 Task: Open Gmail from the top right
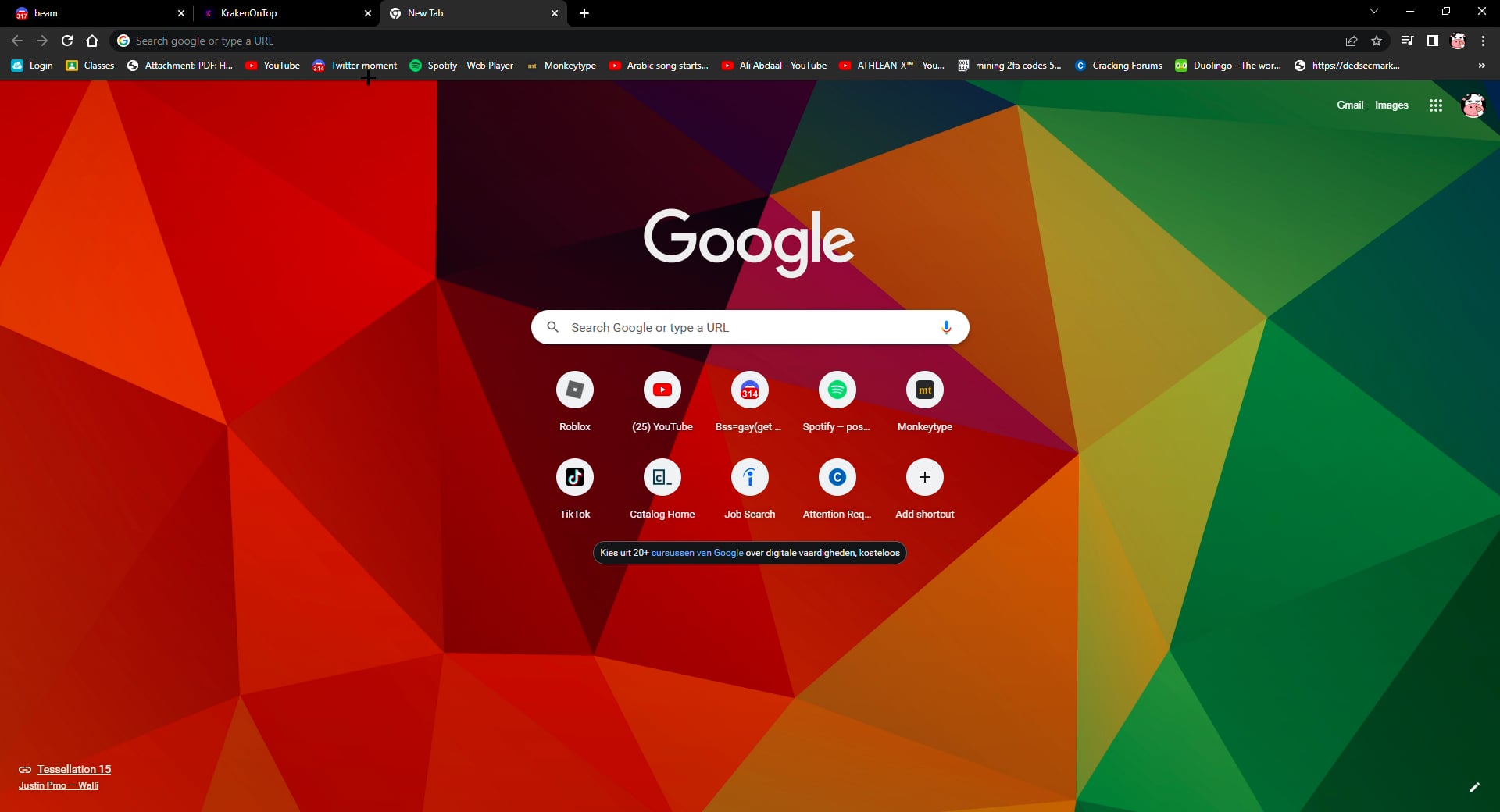(1350, 105)
